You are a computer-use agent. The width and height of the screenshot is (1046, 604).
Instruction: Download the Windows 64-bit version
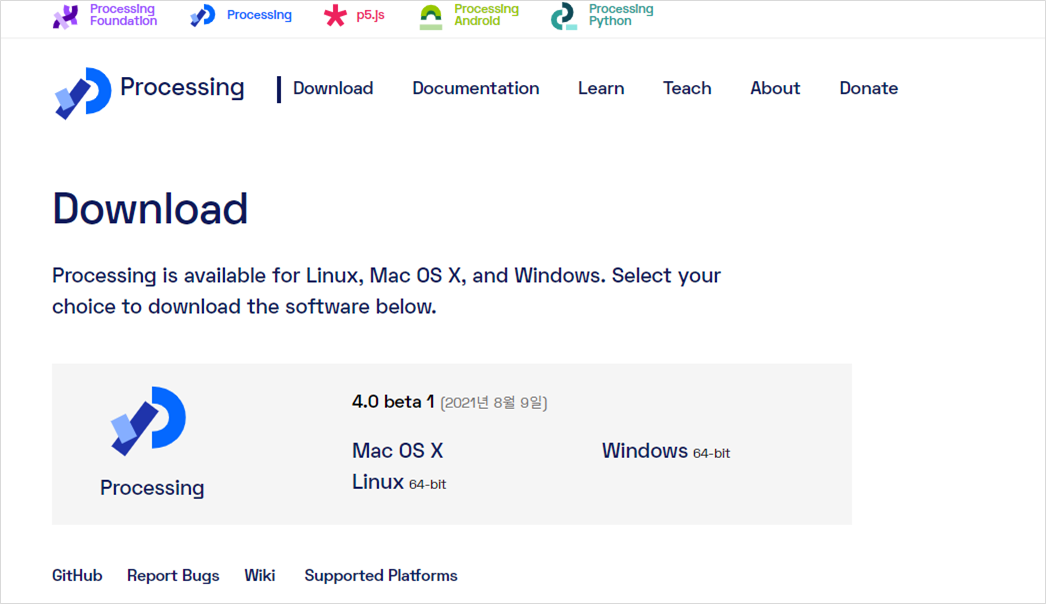click(x=666, y=451)
